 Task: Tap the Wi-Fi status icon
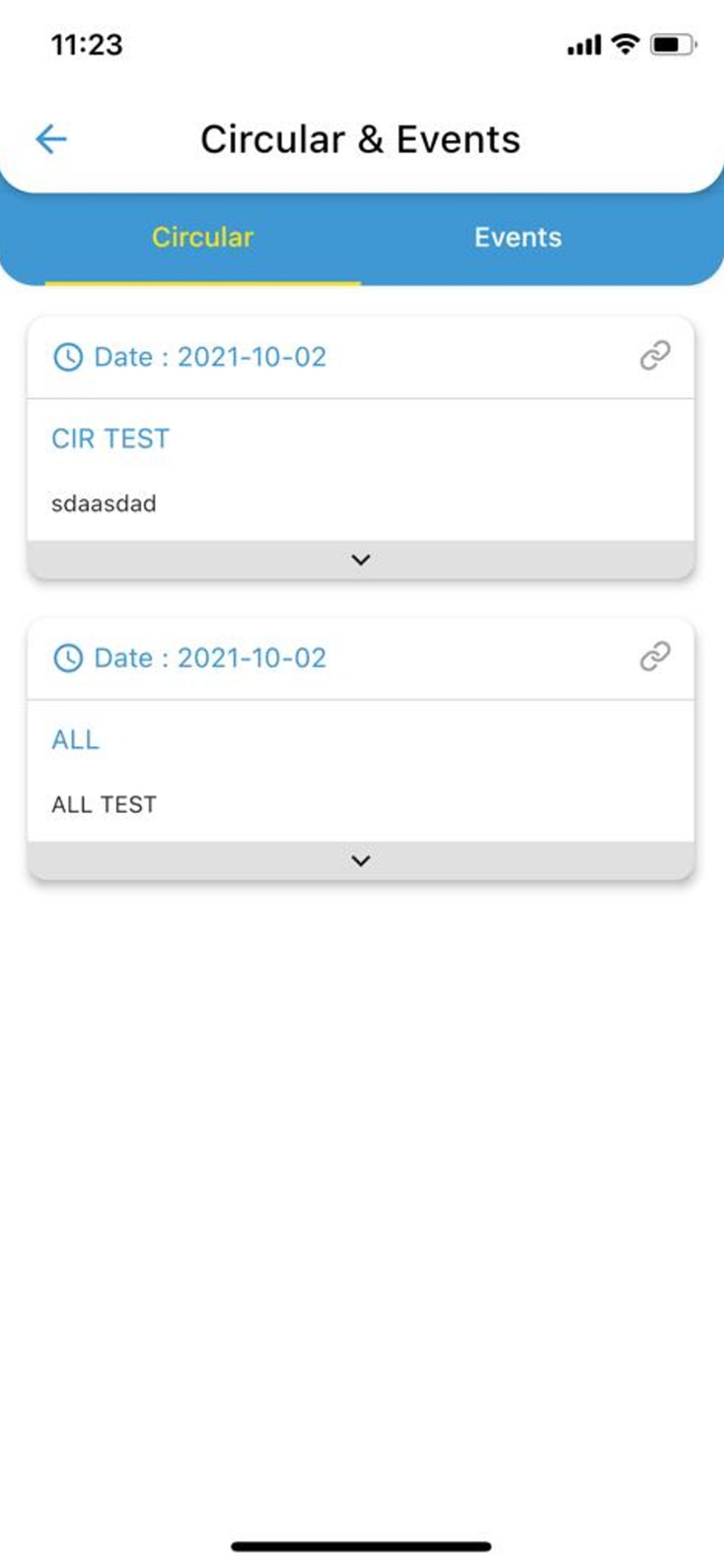(625, 44)
